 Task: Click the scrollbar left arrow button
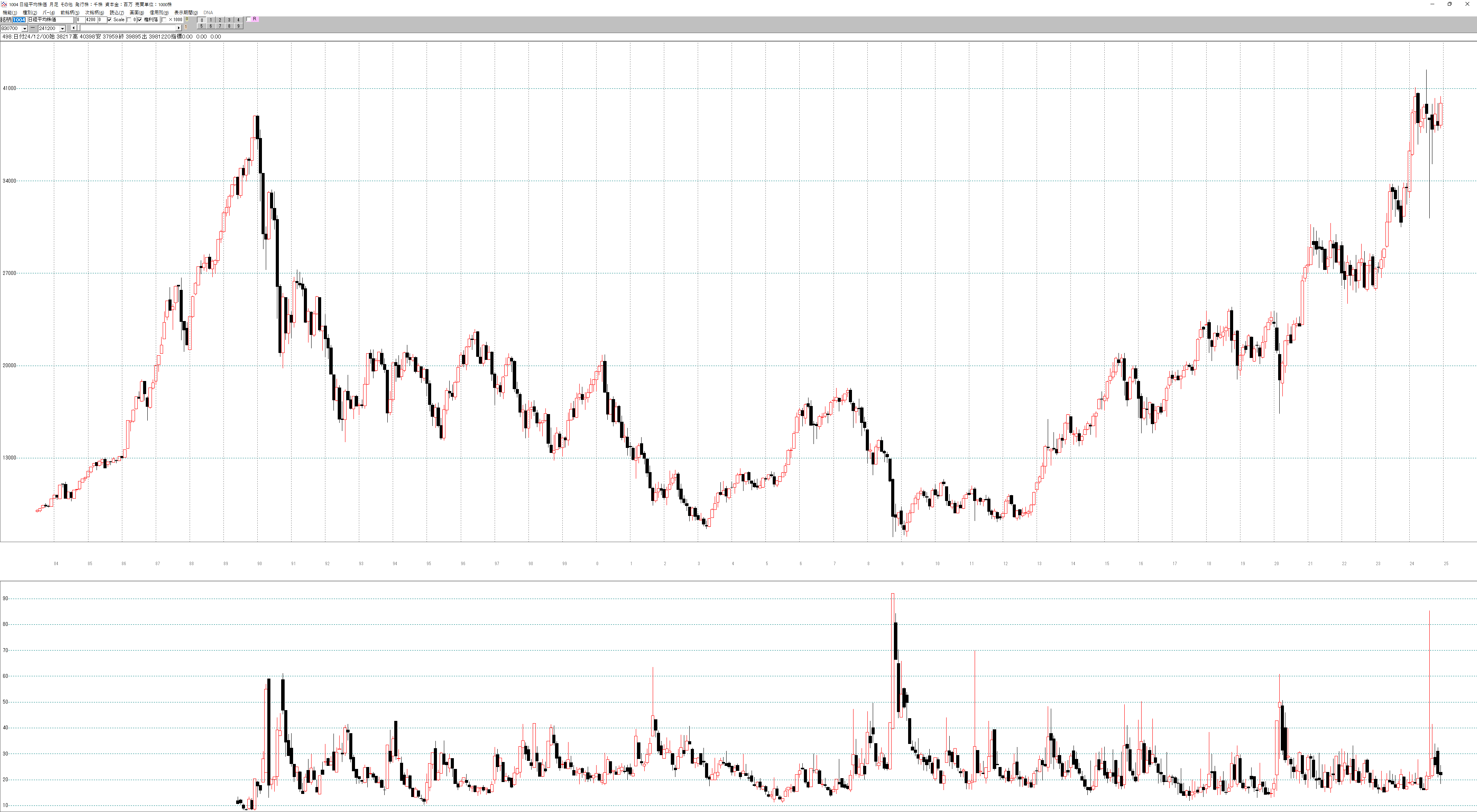(73, 28)
